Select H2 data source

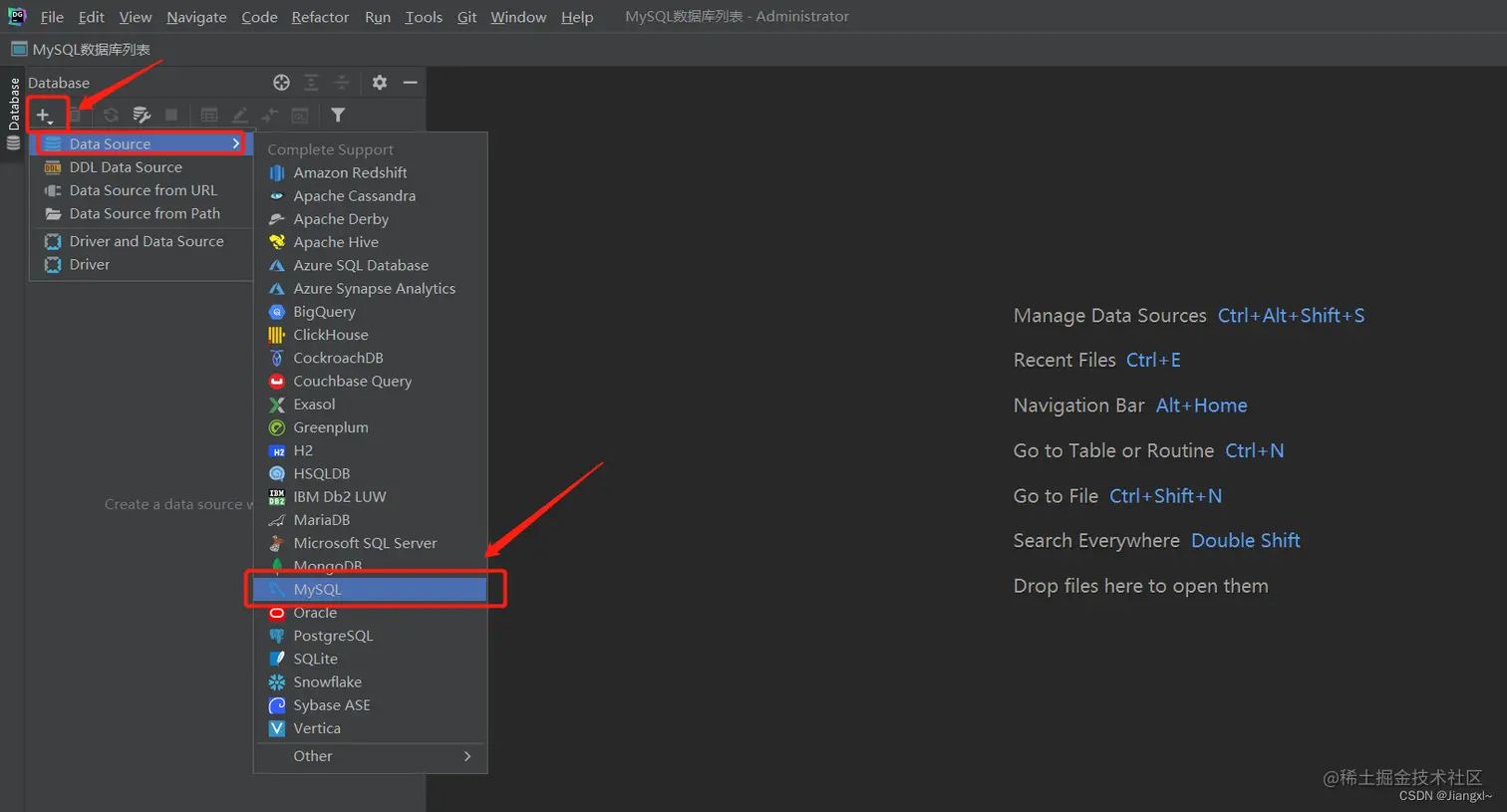(370, 450)
